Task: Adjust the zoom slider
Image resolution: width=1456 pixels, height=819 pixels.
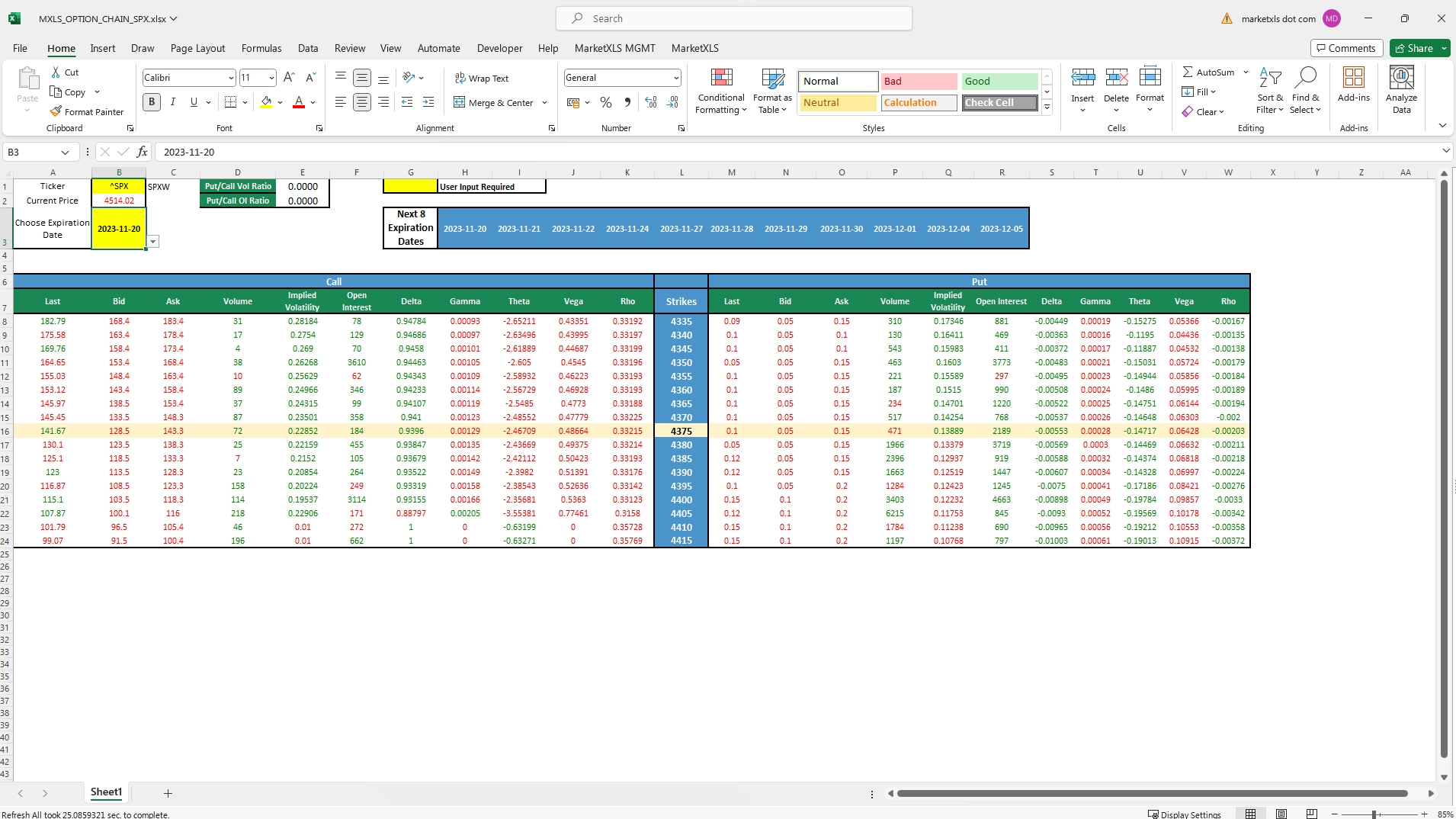Action: (x=1374, y=814)
